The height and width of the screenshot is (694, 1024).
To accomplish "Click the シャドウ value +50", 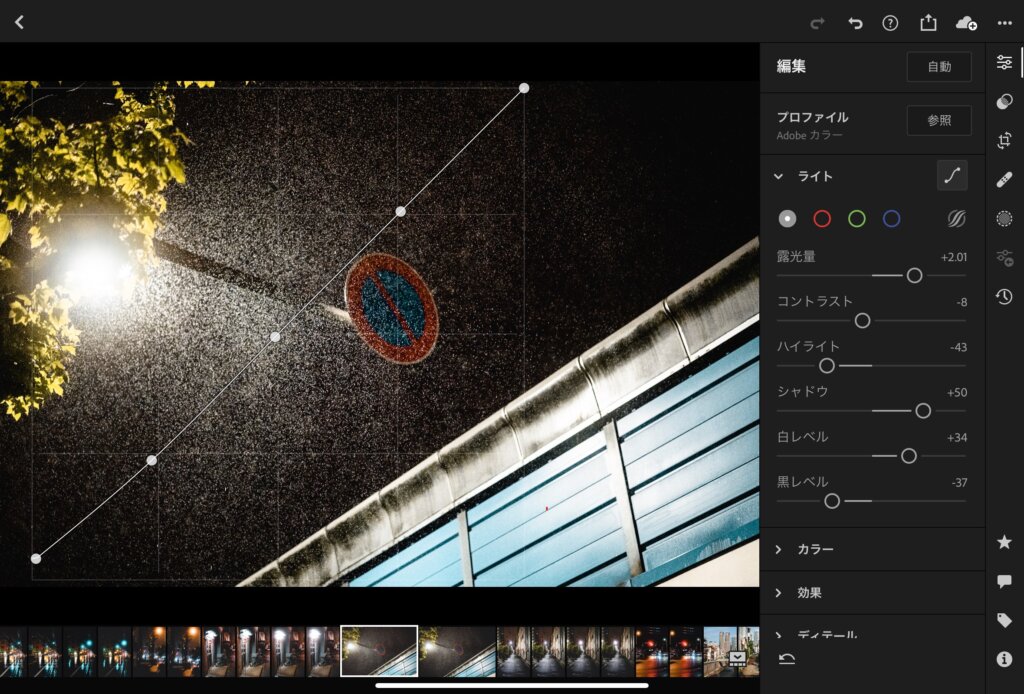I will point(957,392).
